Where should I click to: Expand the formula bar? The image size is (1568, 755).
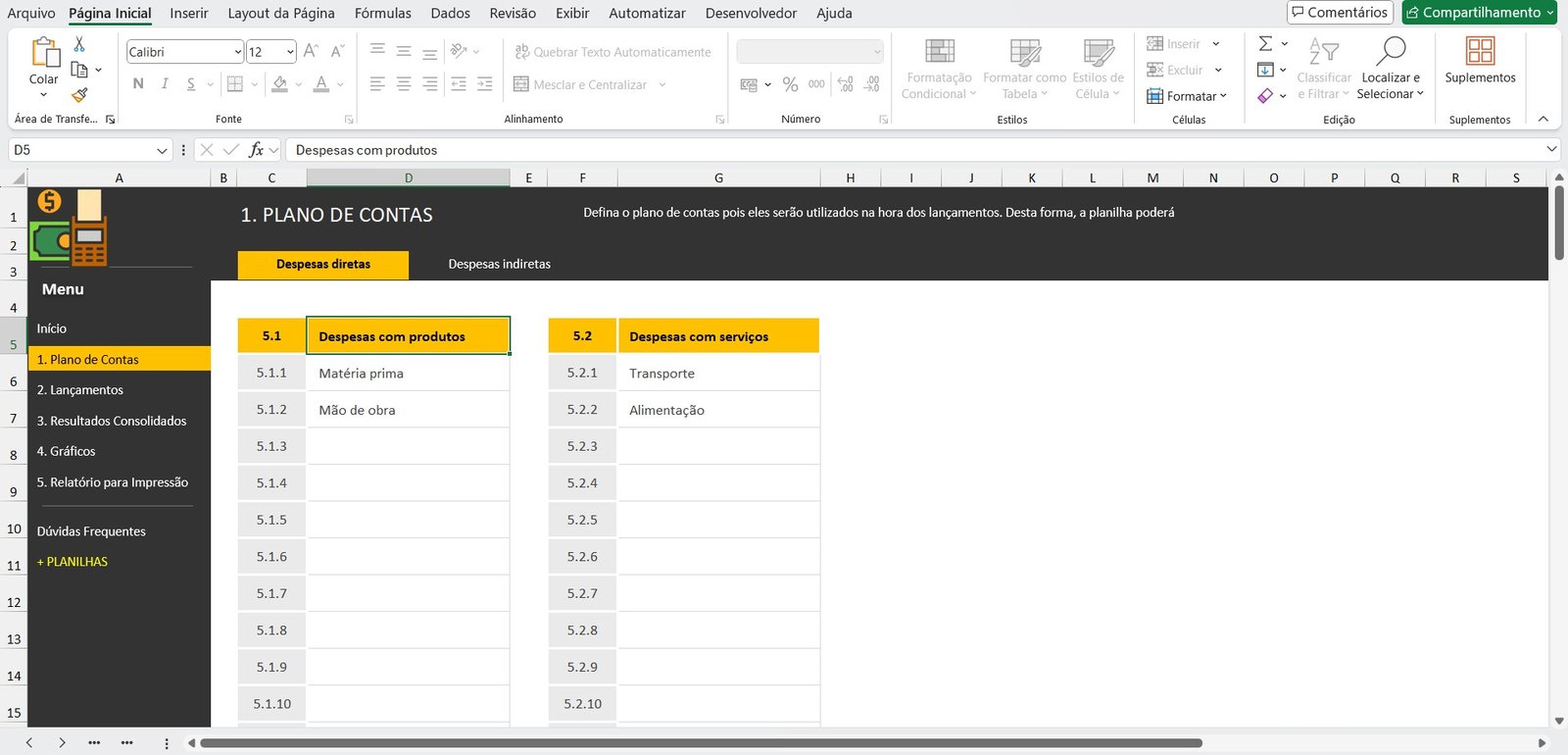pos(1551,149)
